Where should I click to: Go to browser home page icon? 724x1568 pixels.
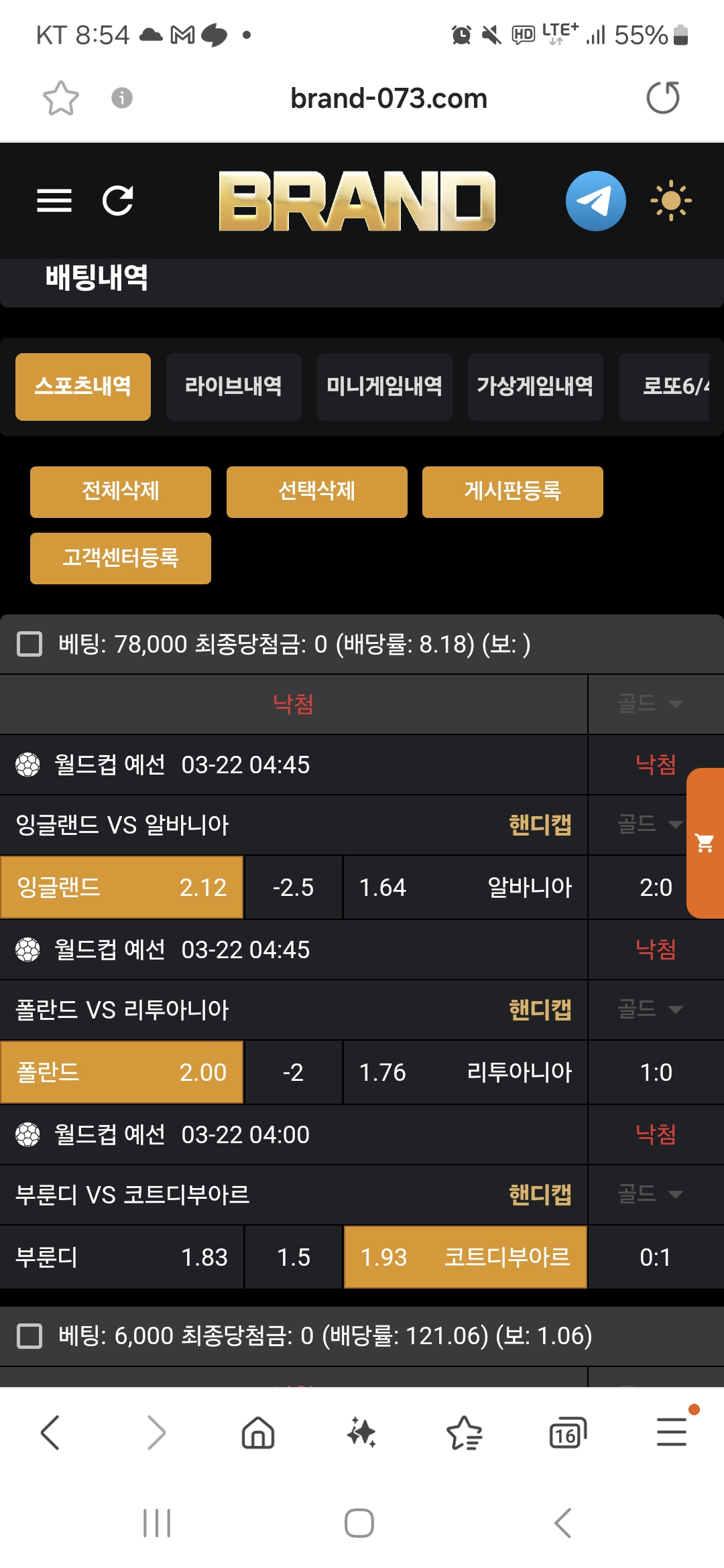pos(258,1434)
